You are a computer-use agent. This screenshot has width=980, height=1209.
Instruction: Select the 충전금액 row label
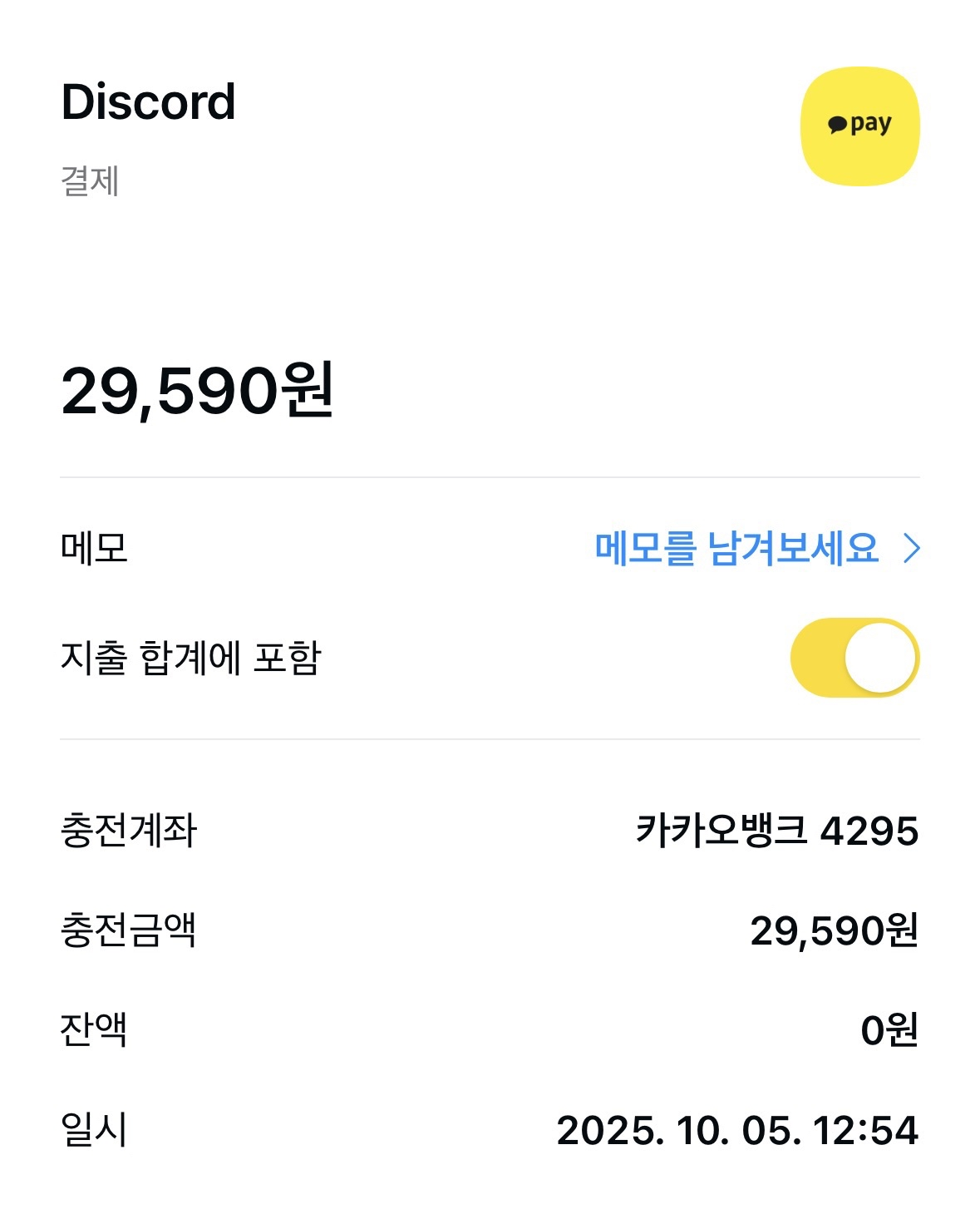click(128, 930)
